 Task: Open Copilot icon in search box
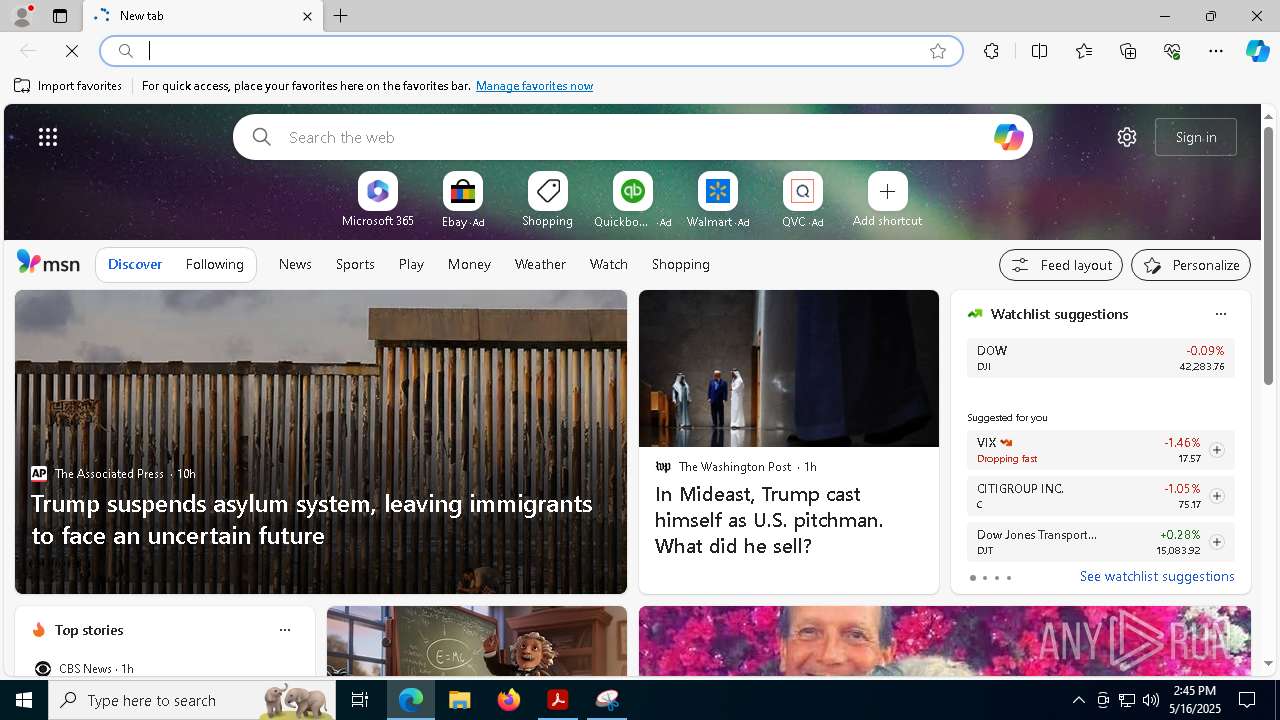point(1008,137)
